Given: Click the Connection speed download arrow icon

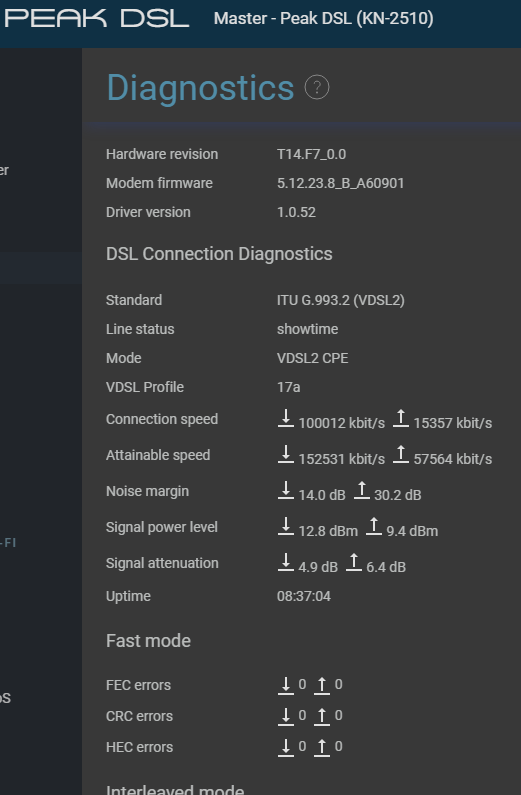Looking at the screenshot, I should pyautogui.click(x=286, y=418).
